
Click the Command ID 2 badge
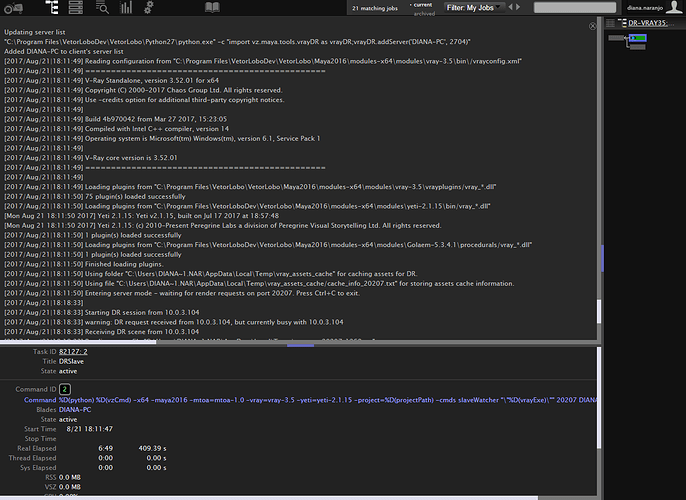coord(65,388)
